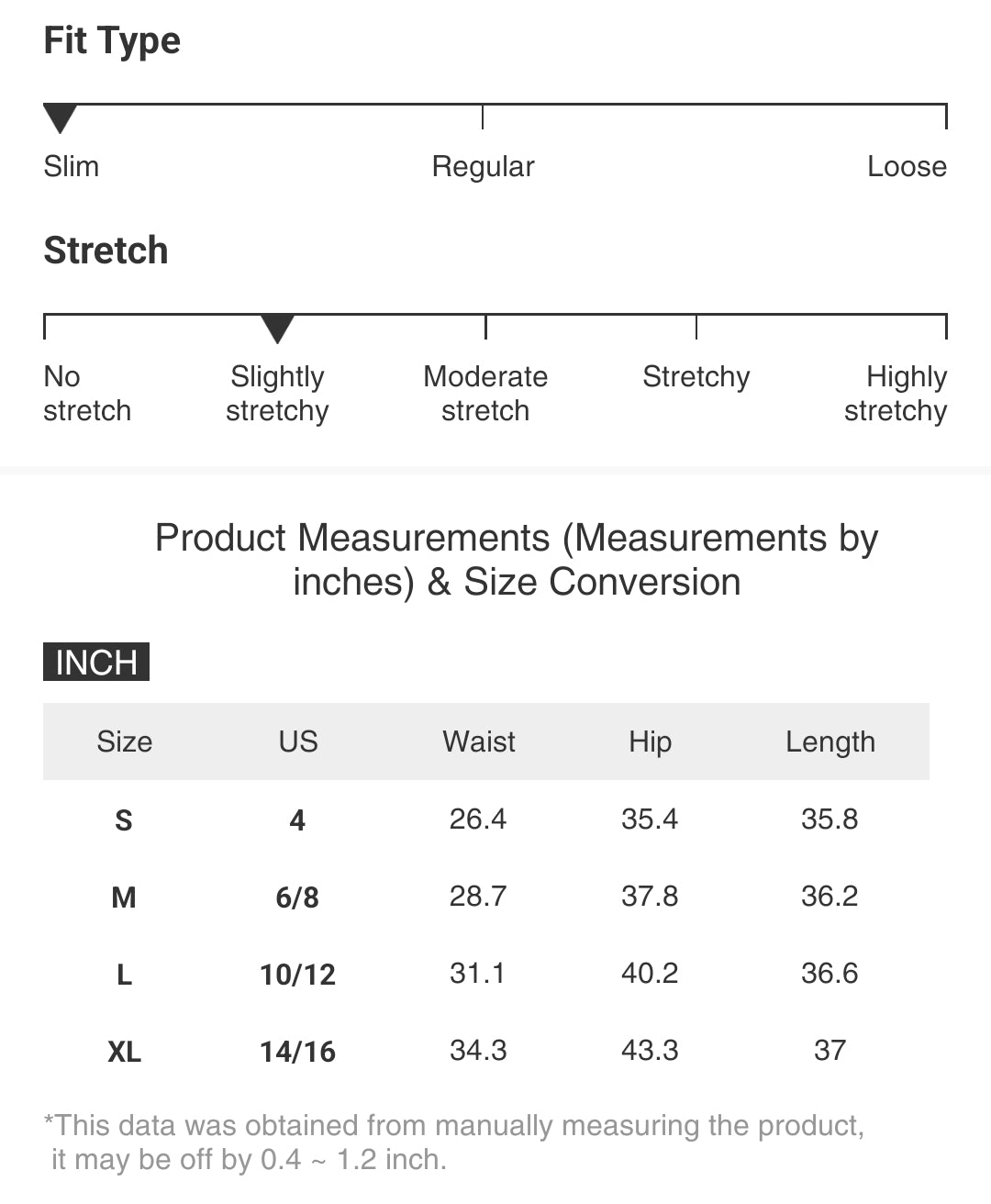Image resolution: width=991 pixels, height=1204 pixels.
Task: Click US size 14/16 cell
Action: click(297, 1051)
